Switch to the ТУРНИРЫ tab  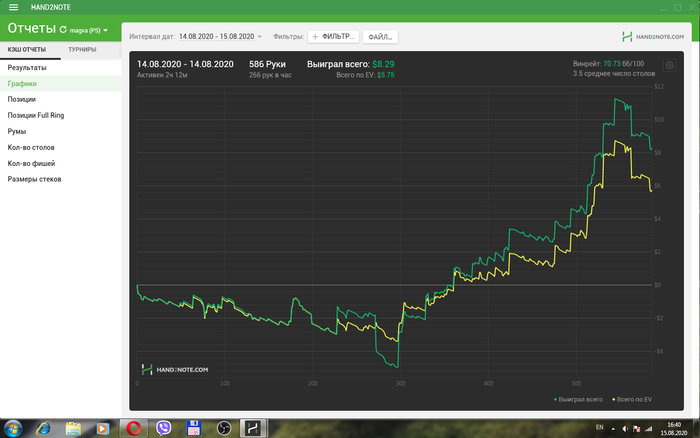coord(82,50)
